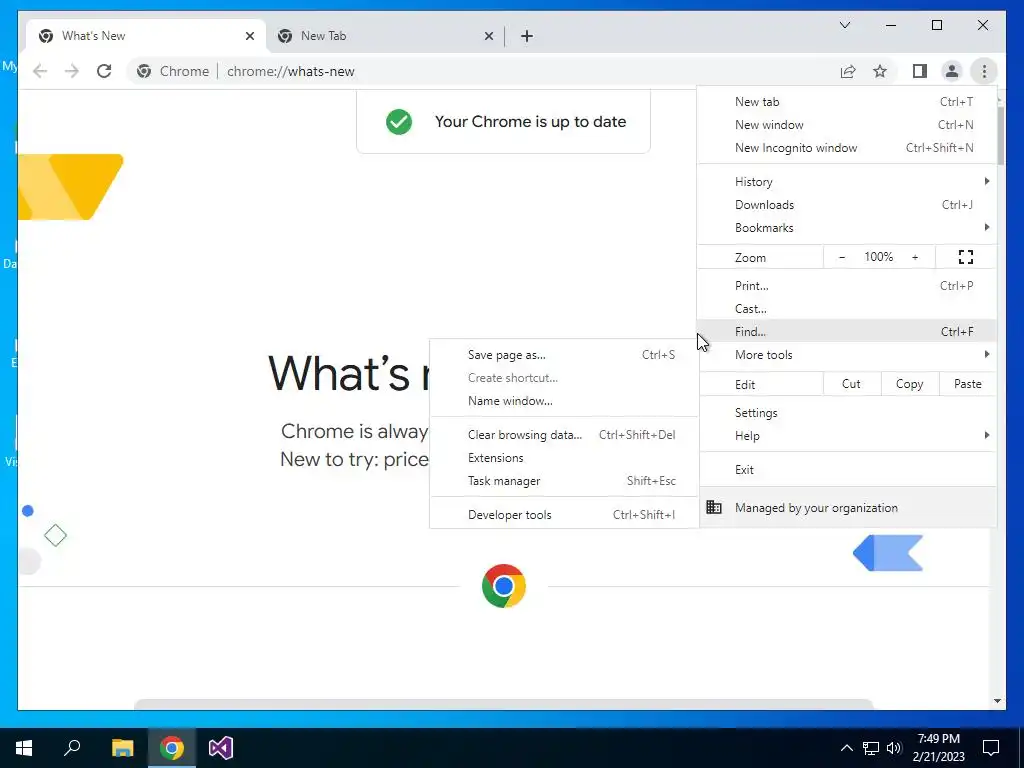This screenshot has width=1024, height=768.
Task: Decrease zoom with minus button
Action: click(x=842, y=257)
